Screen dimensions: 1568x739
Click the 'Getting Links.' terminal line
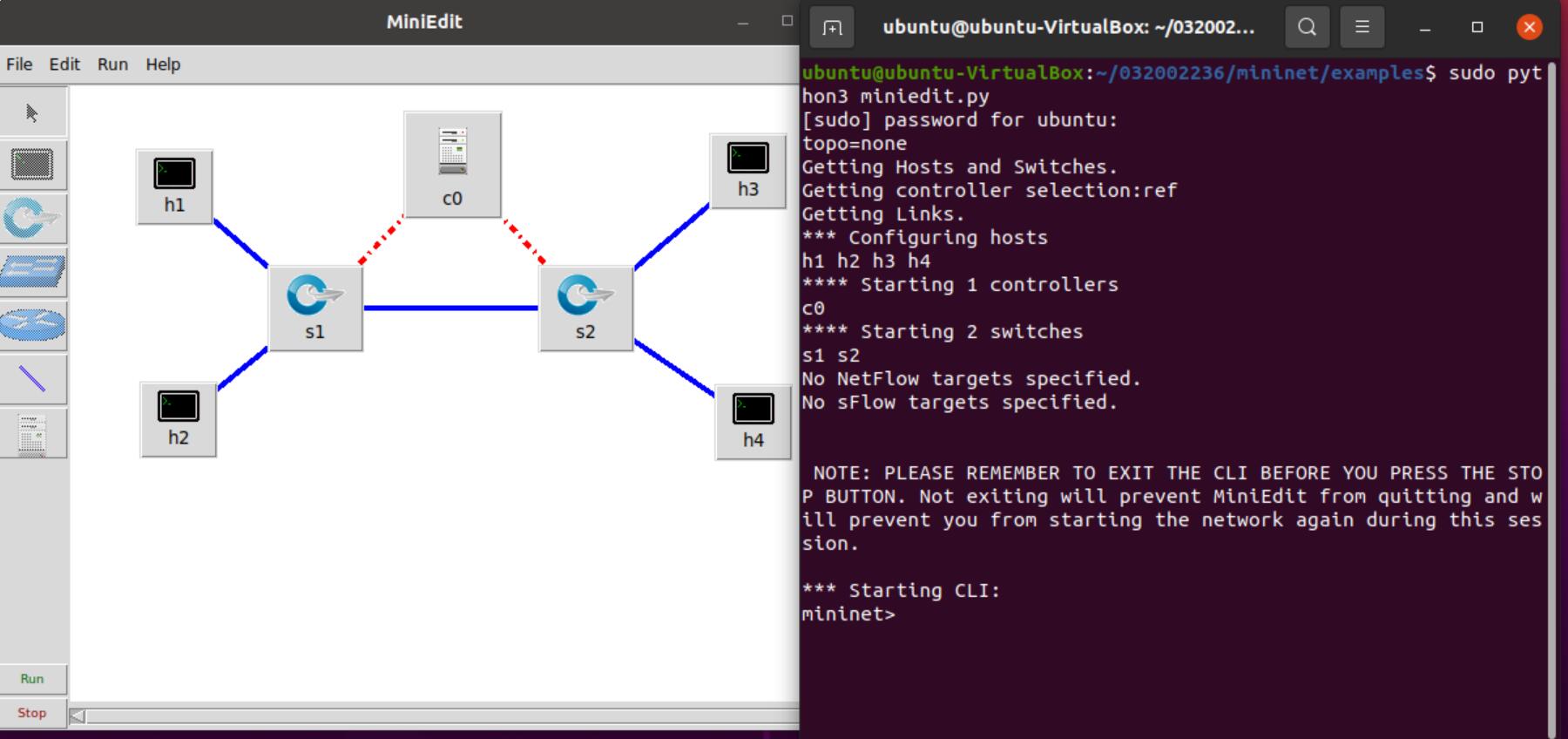(882, 214)
